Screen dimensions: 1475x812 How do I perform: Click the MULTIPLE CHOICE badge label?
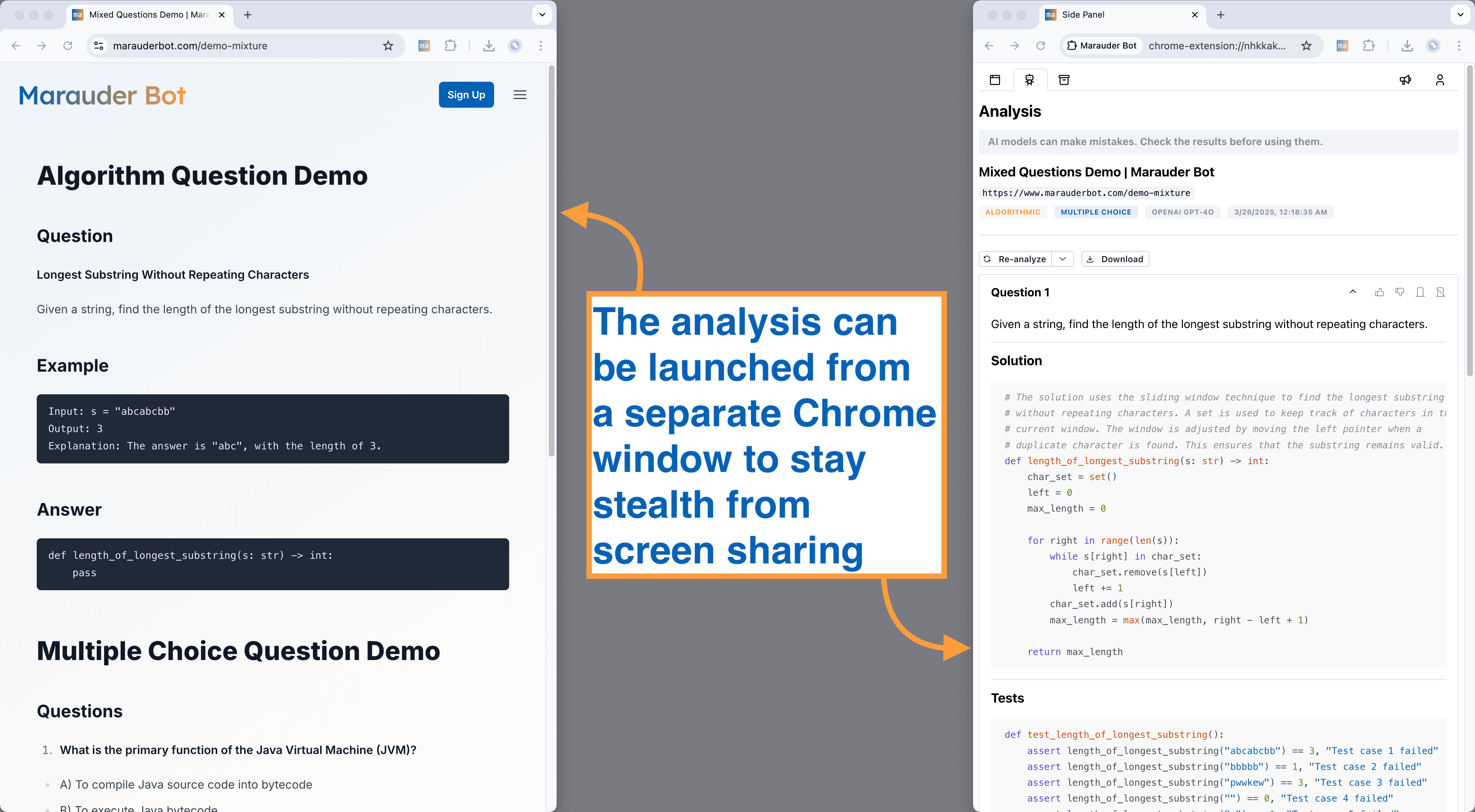point(1095,212)
